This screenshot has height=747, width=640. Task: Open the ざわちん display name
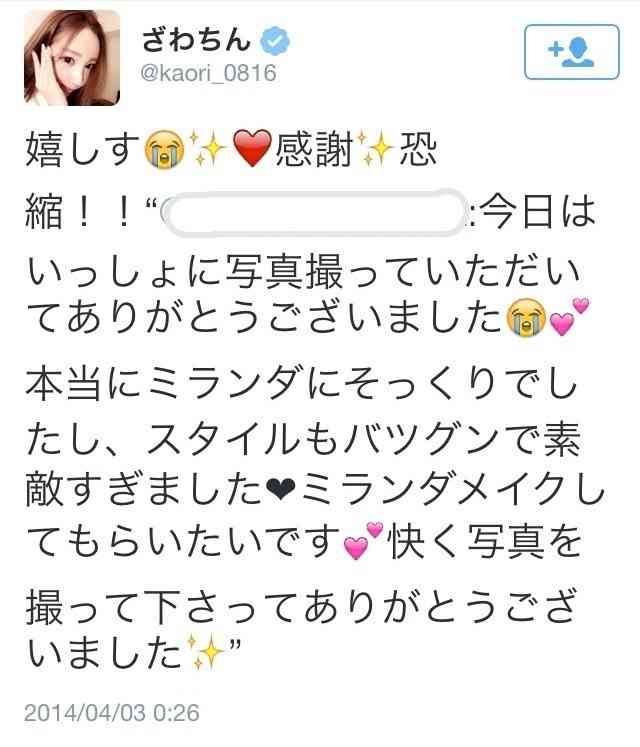coord(196,40)
